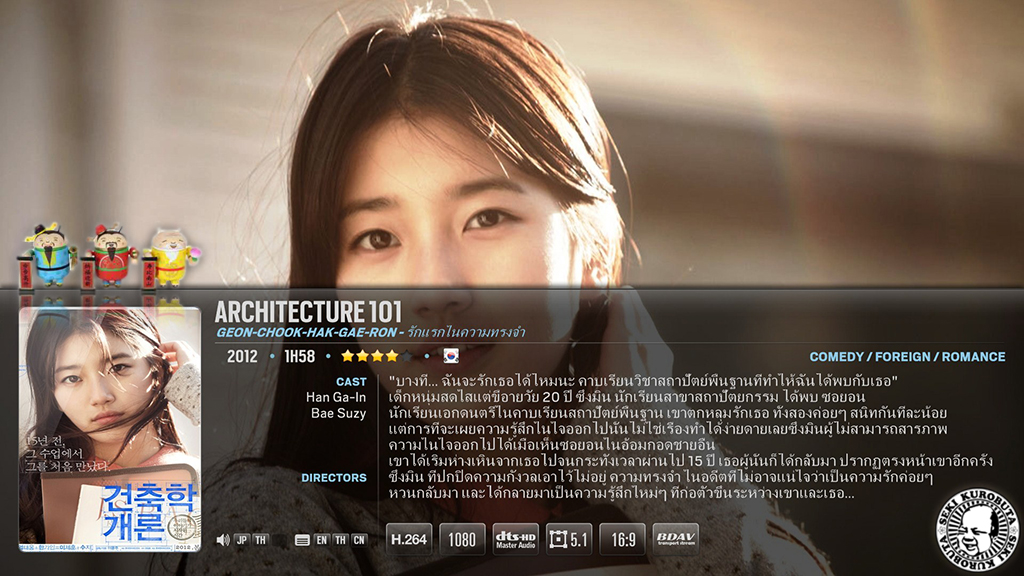Select the 16:9 aspect ratio badge
1024x576 pixels.
coord(623,539)
